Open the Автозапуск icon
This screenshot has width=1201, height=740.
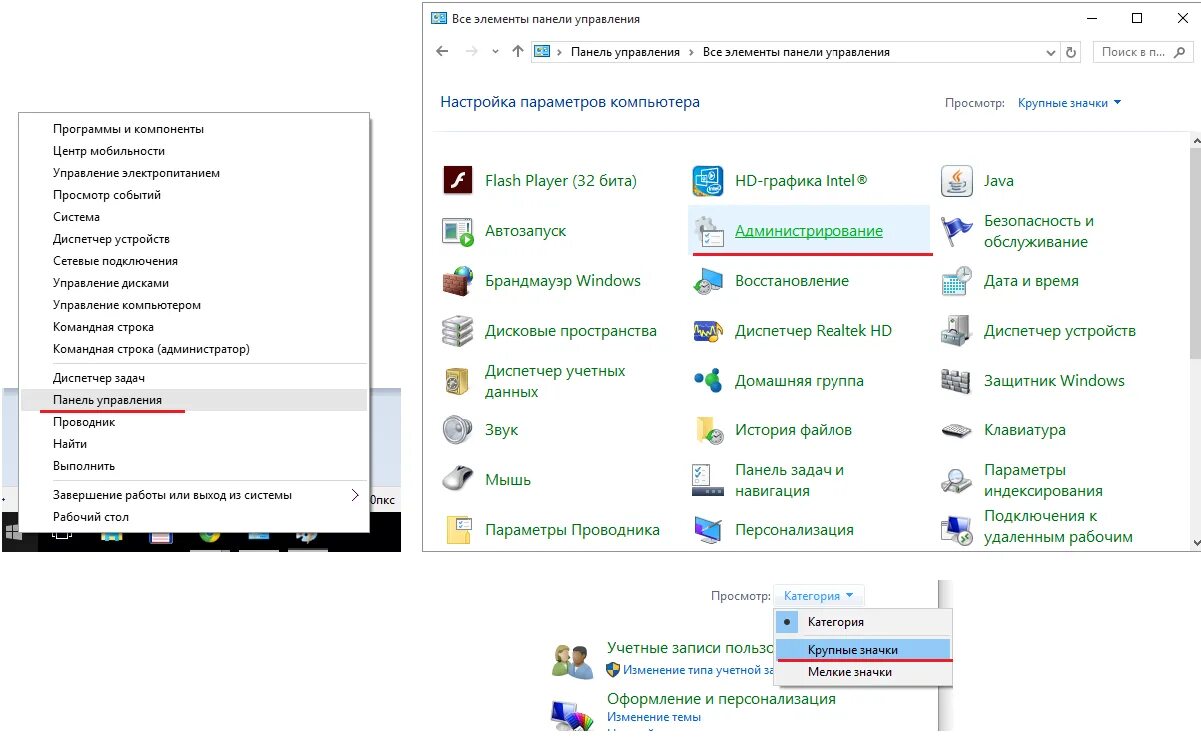[x=458, y=231]
